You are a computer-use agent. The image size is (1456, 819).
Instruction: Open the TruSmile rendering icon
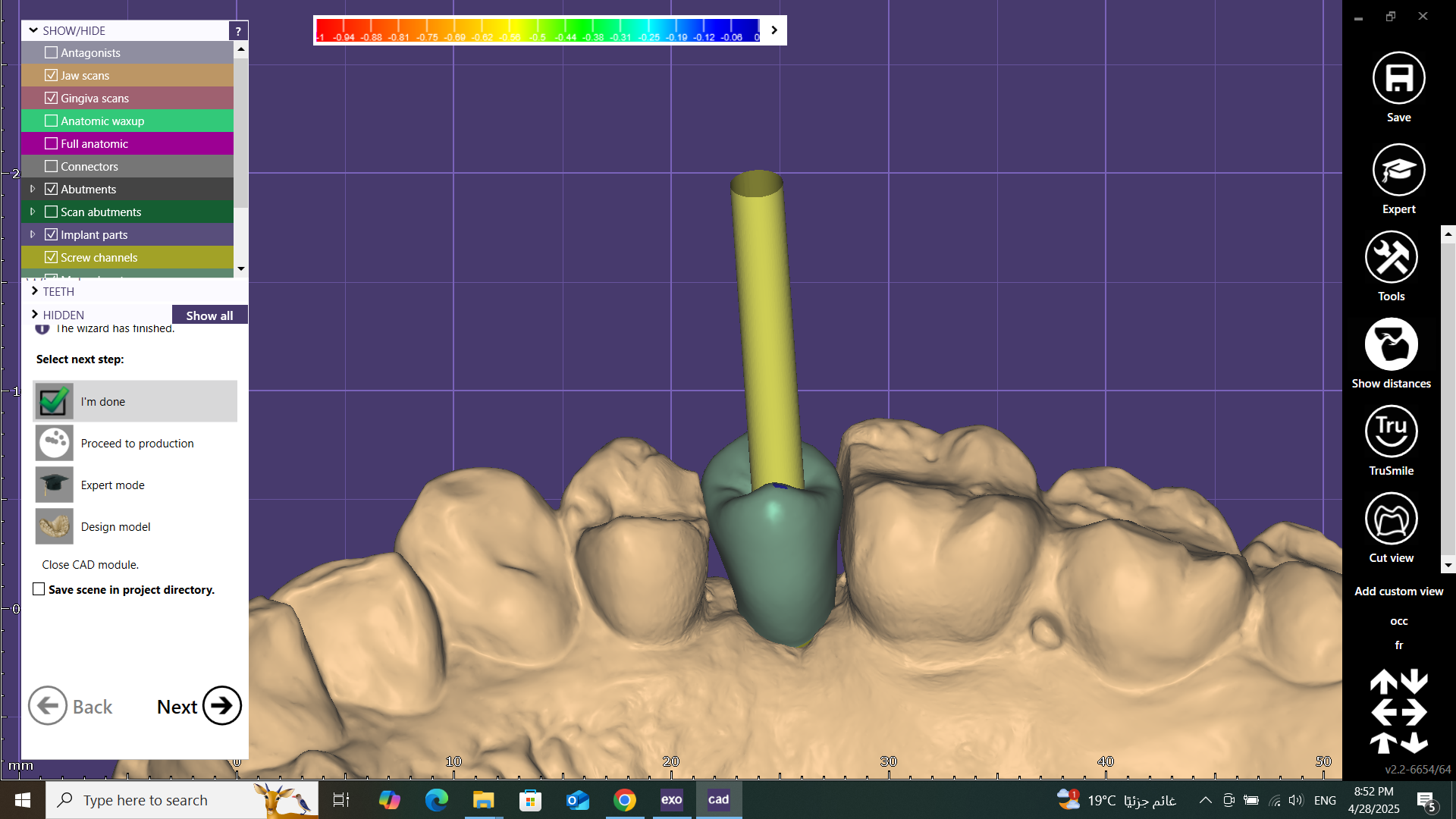tap(1391, 432)
